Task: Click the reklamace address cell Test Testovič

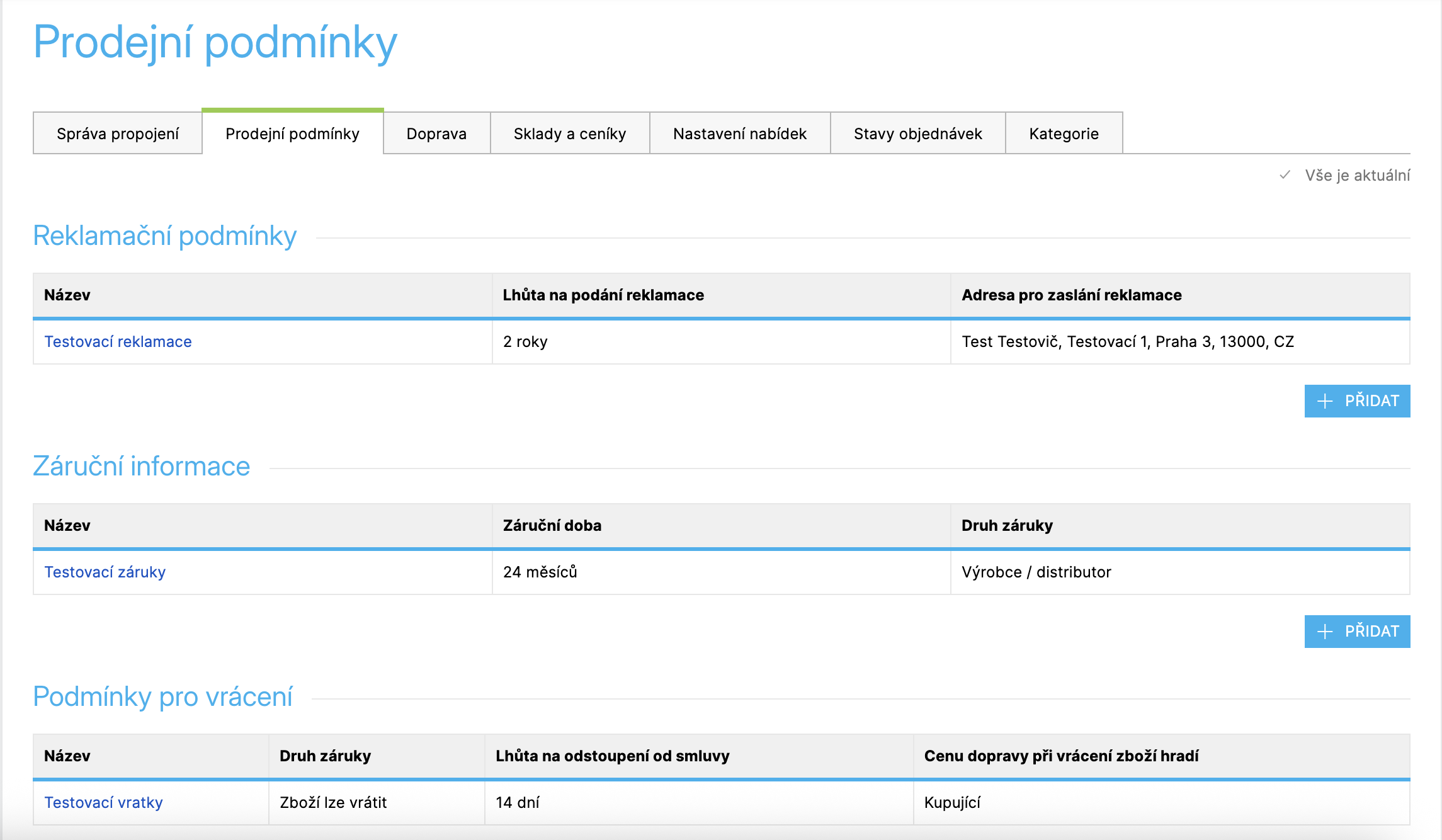Action: tap(1127, 341)
